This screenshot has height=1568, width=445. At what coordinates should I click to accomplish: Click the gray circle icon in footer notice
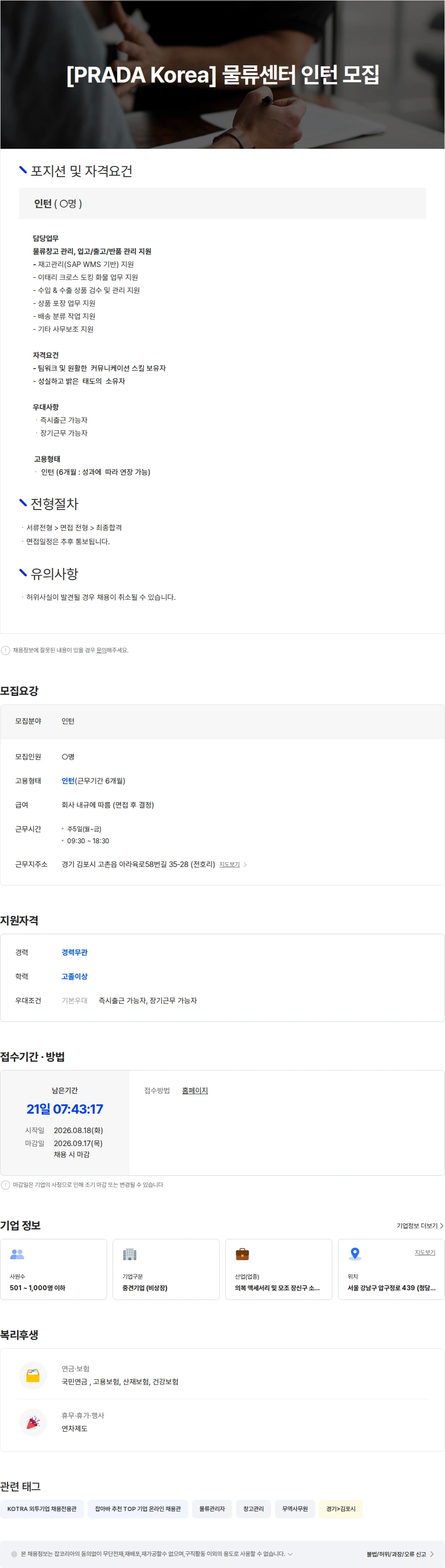(14, 1554)
